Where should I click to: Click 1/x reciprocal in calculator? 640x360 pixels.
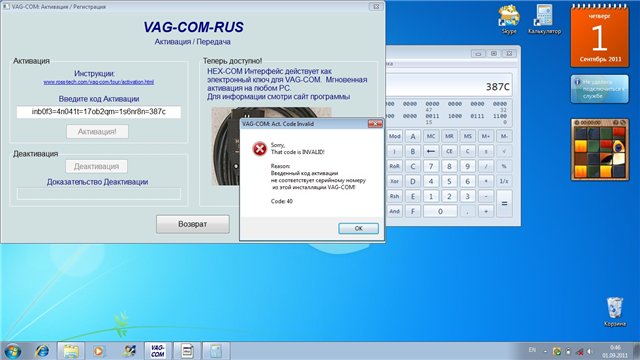point(504,181)
